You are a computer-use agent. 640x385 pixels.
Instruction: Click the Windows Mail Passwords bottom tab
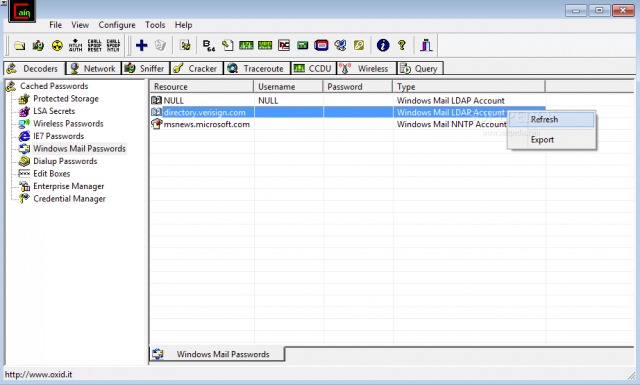(x=217, y=354)
